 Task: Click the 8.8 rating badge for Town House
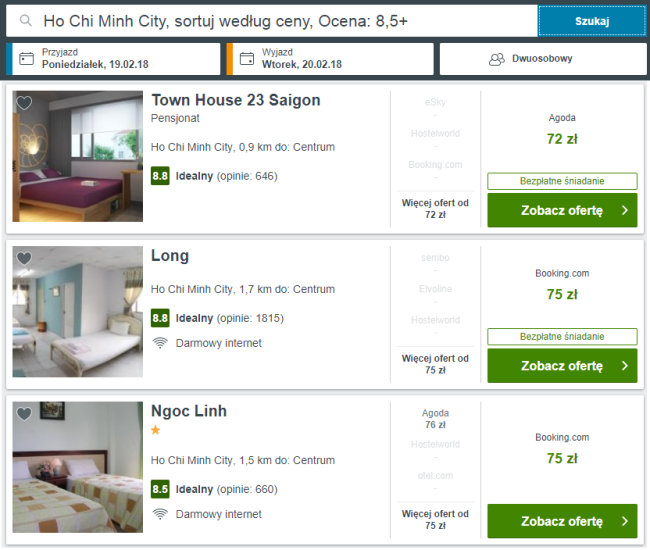160,176
